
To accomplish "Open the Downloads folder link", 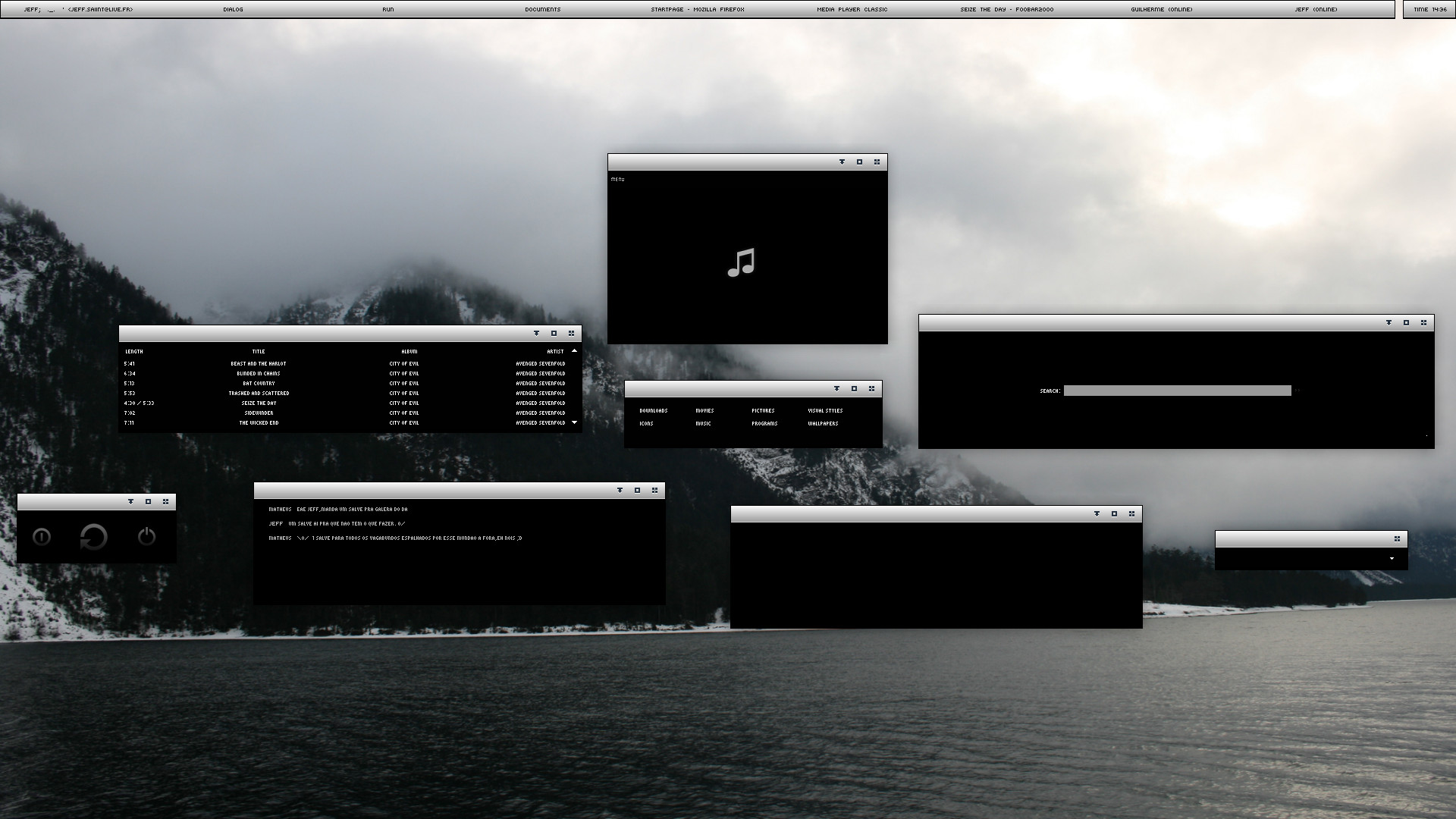I will [654, 410].
